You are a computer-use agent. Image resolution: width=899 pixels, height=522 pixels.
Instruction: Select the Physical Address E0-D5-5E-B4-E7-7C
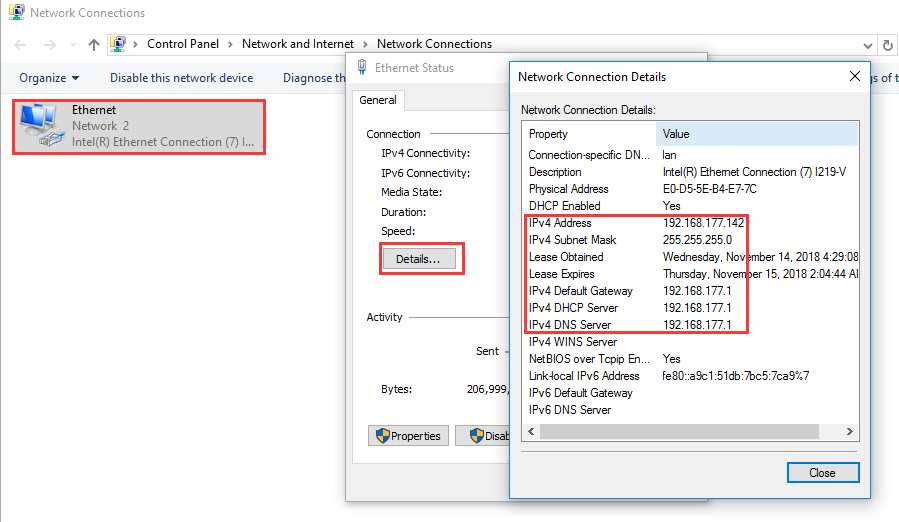pyautogui.click(x=709, y=189)
